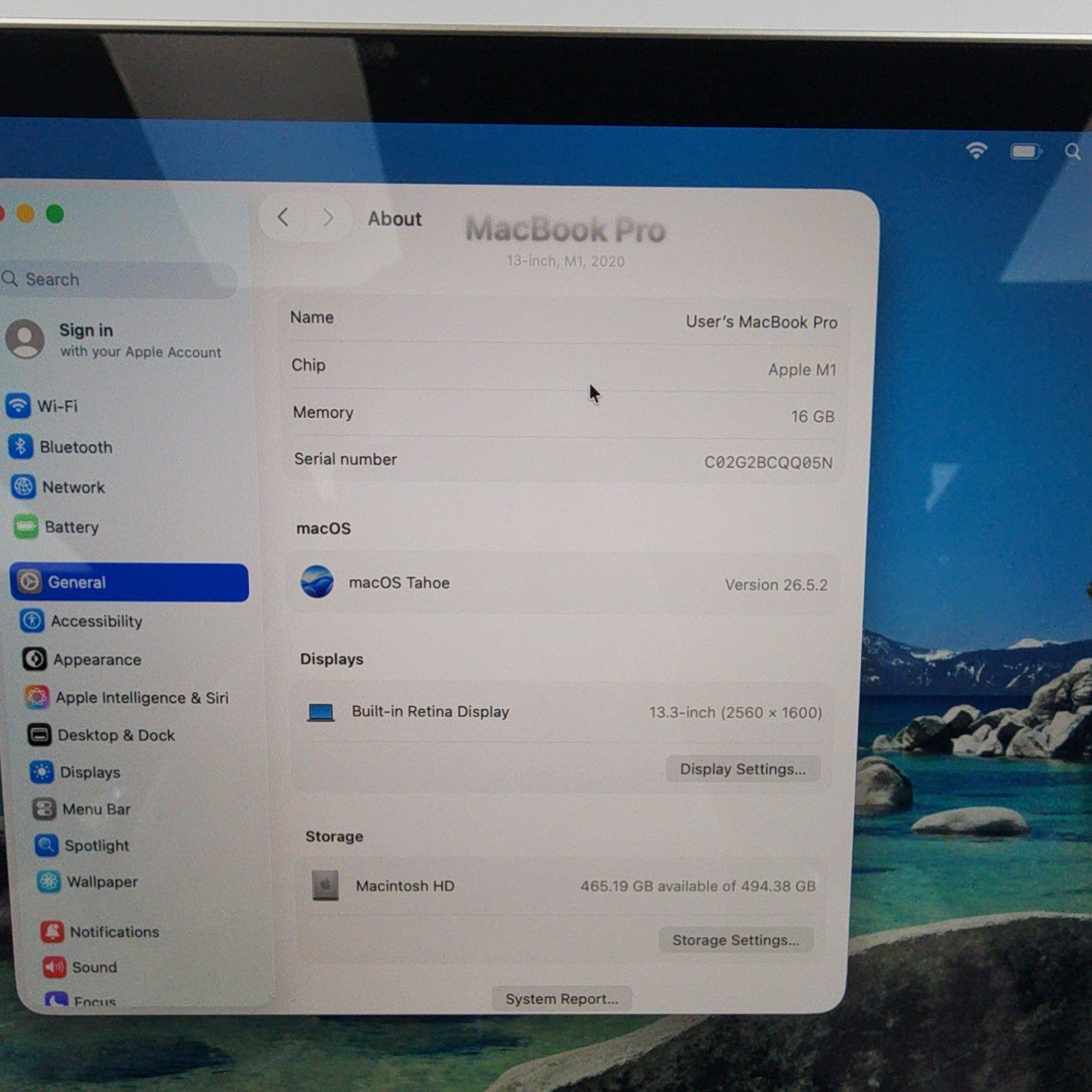The width and height of the screenshot is (1092, 1092).
Task: Click the 'MacBook Pro' heading
Action: point(566,229)
